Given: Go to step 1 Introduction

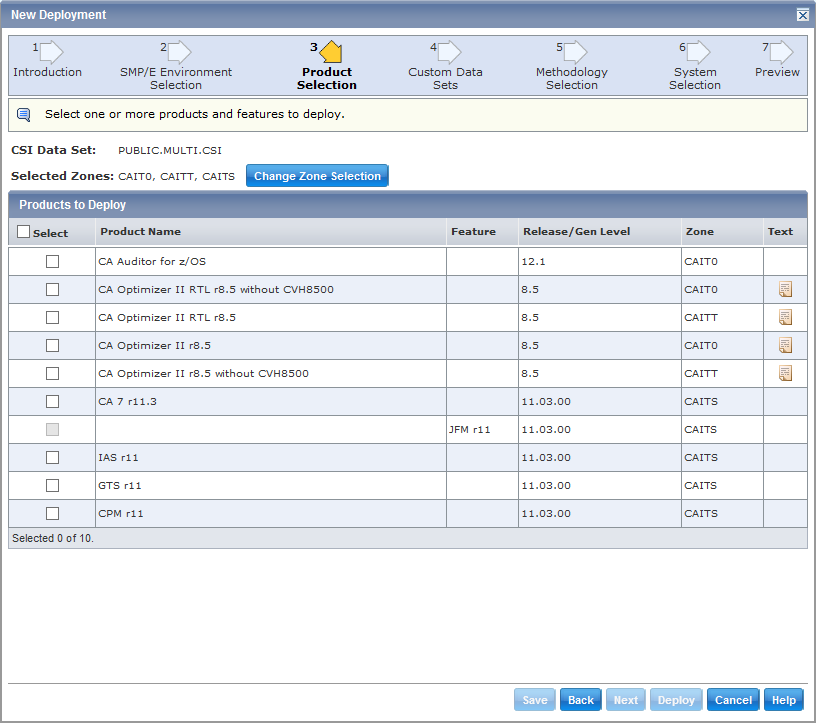Looking at the screenshot, I should pos(51,49).
